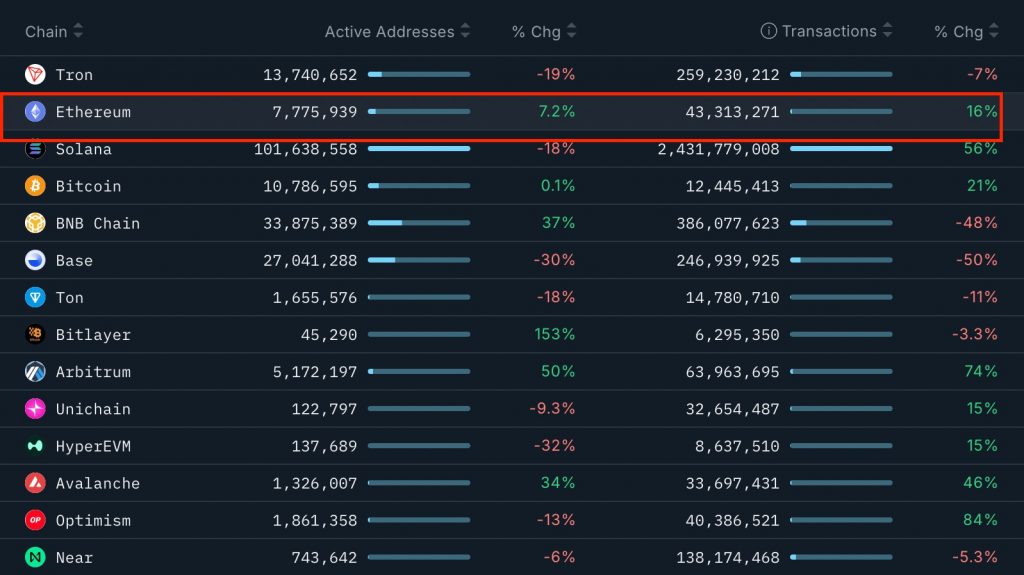
Task: Click the Optimism chain logo icon
Action: coord(35,520)
